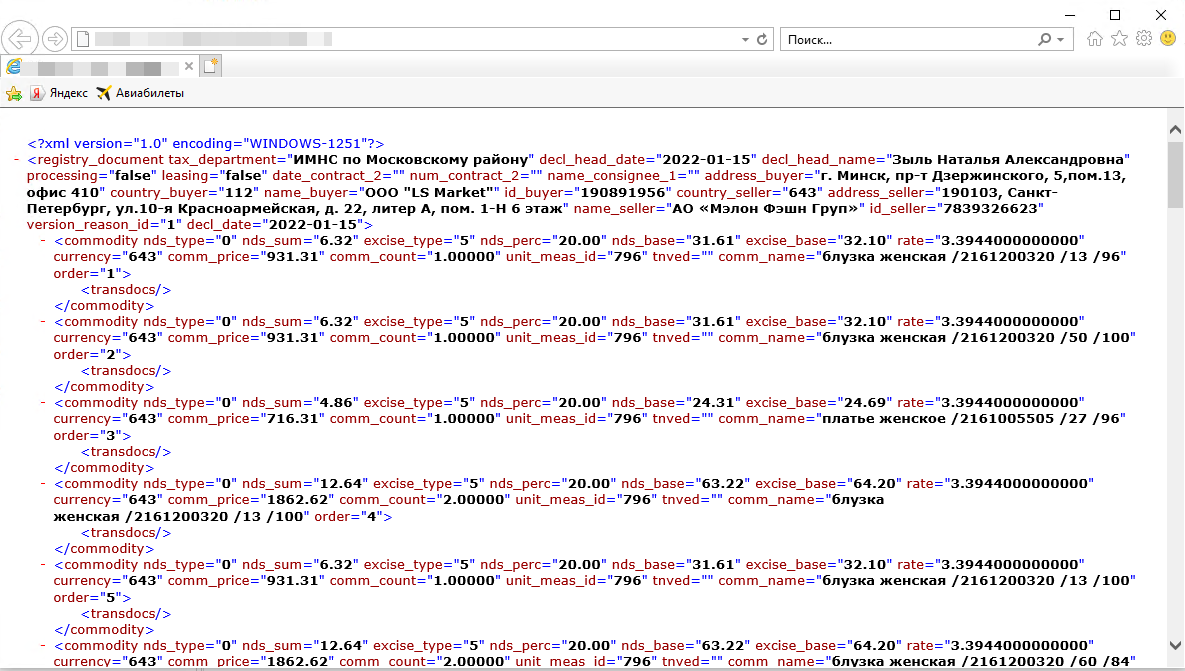
Task: Open a new blank tab
Action: 210,67
